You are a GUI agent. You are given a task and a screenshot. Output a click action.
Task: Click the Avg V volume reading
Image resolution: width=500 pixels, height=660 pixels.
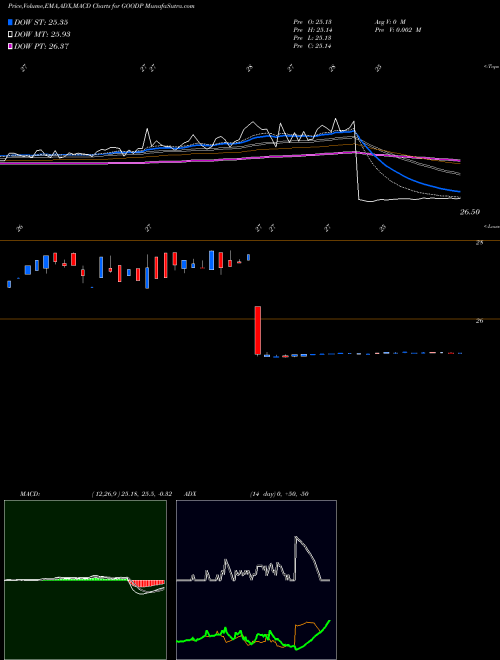[390, 22]
